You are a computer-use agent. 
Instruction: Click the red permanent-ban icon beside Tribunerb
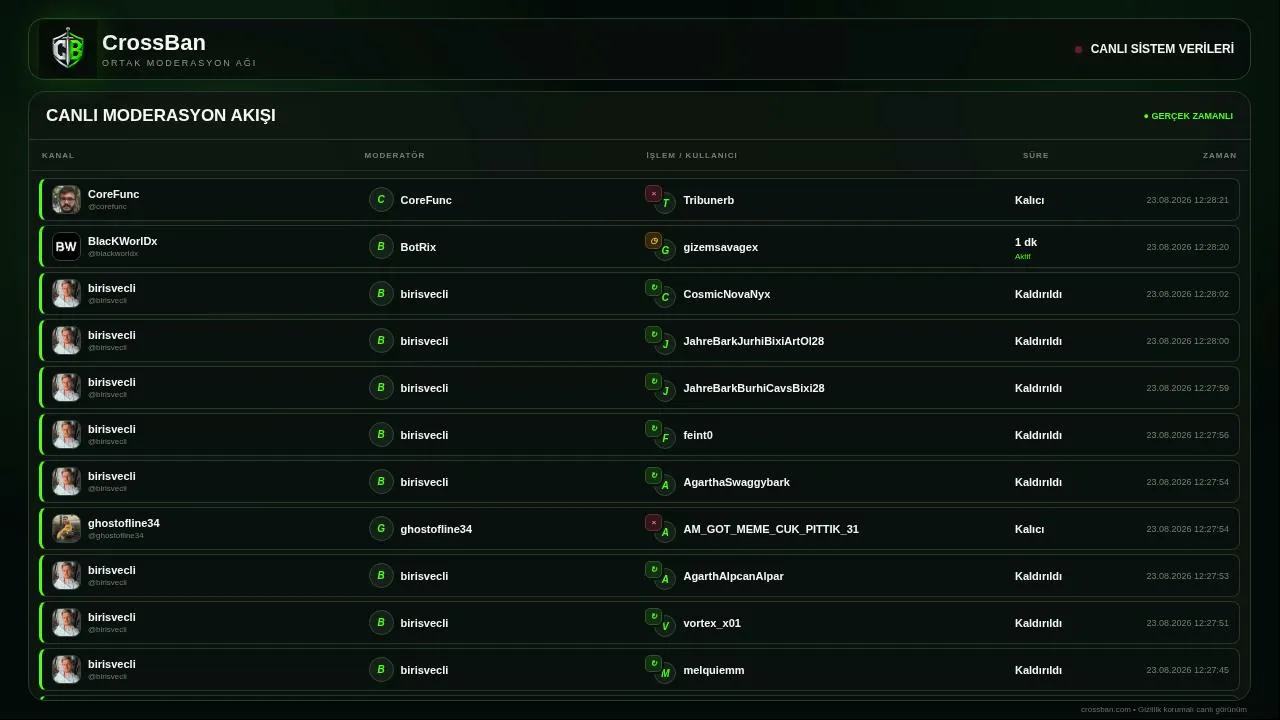(x=653, y=194)
